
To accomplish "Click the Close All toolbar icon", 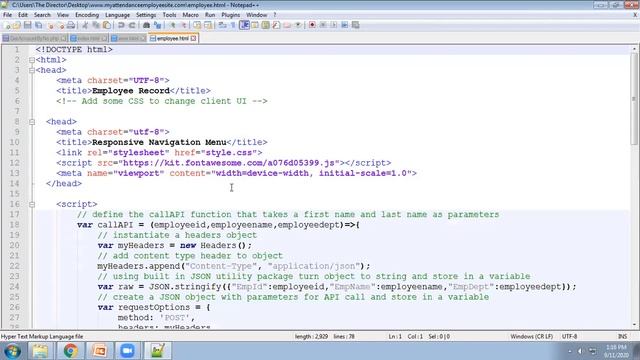I will pyautogui.click(x=61, y=25).
